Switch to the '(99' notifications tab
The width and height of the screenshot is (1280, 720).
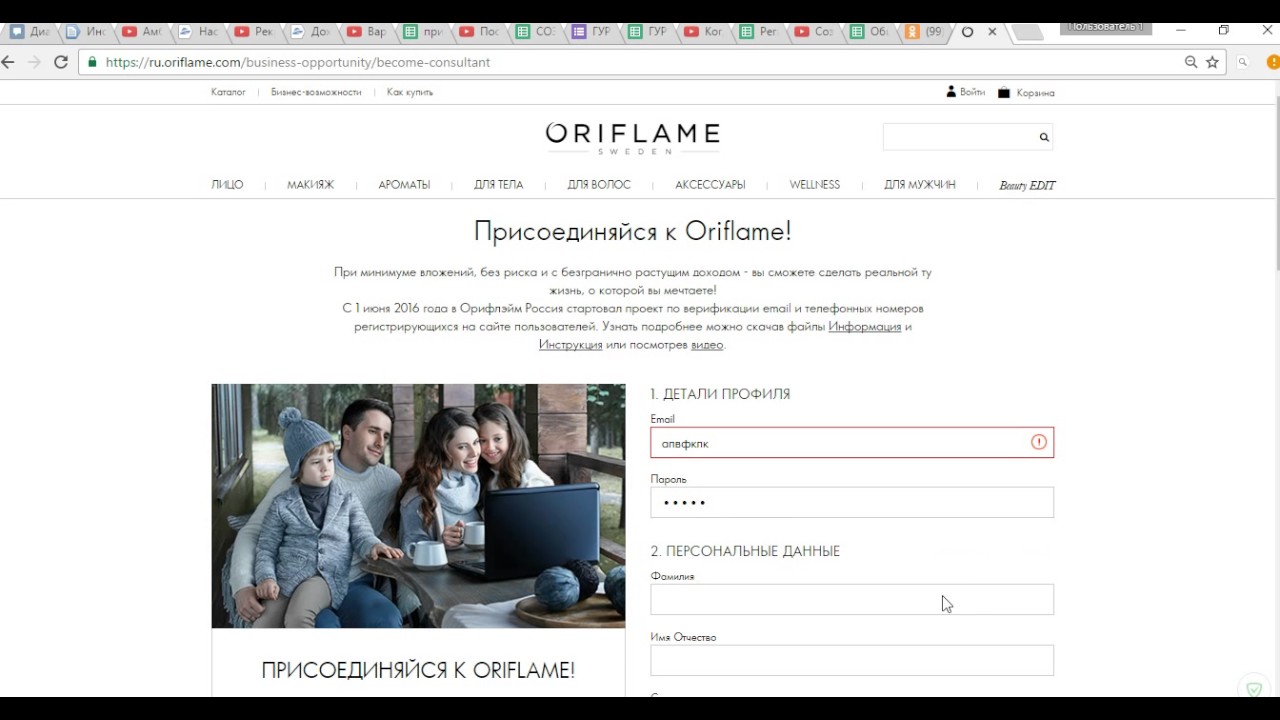(924, 32)
